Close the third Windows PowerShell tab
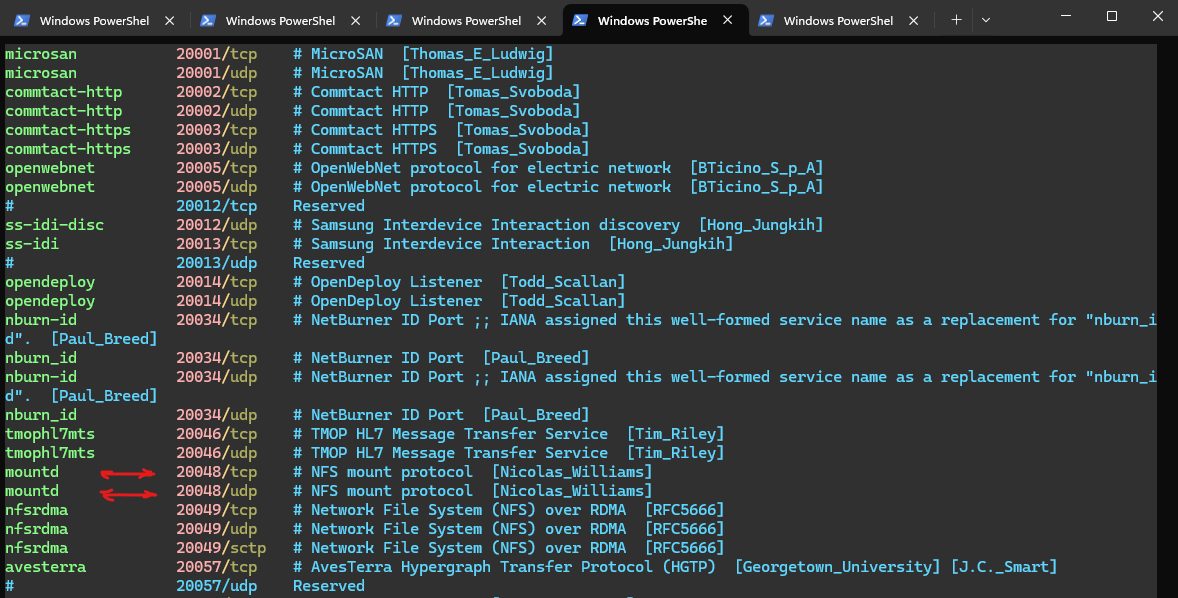The width and height of the screenshot is (1178, 598). (x=542, y=21)
